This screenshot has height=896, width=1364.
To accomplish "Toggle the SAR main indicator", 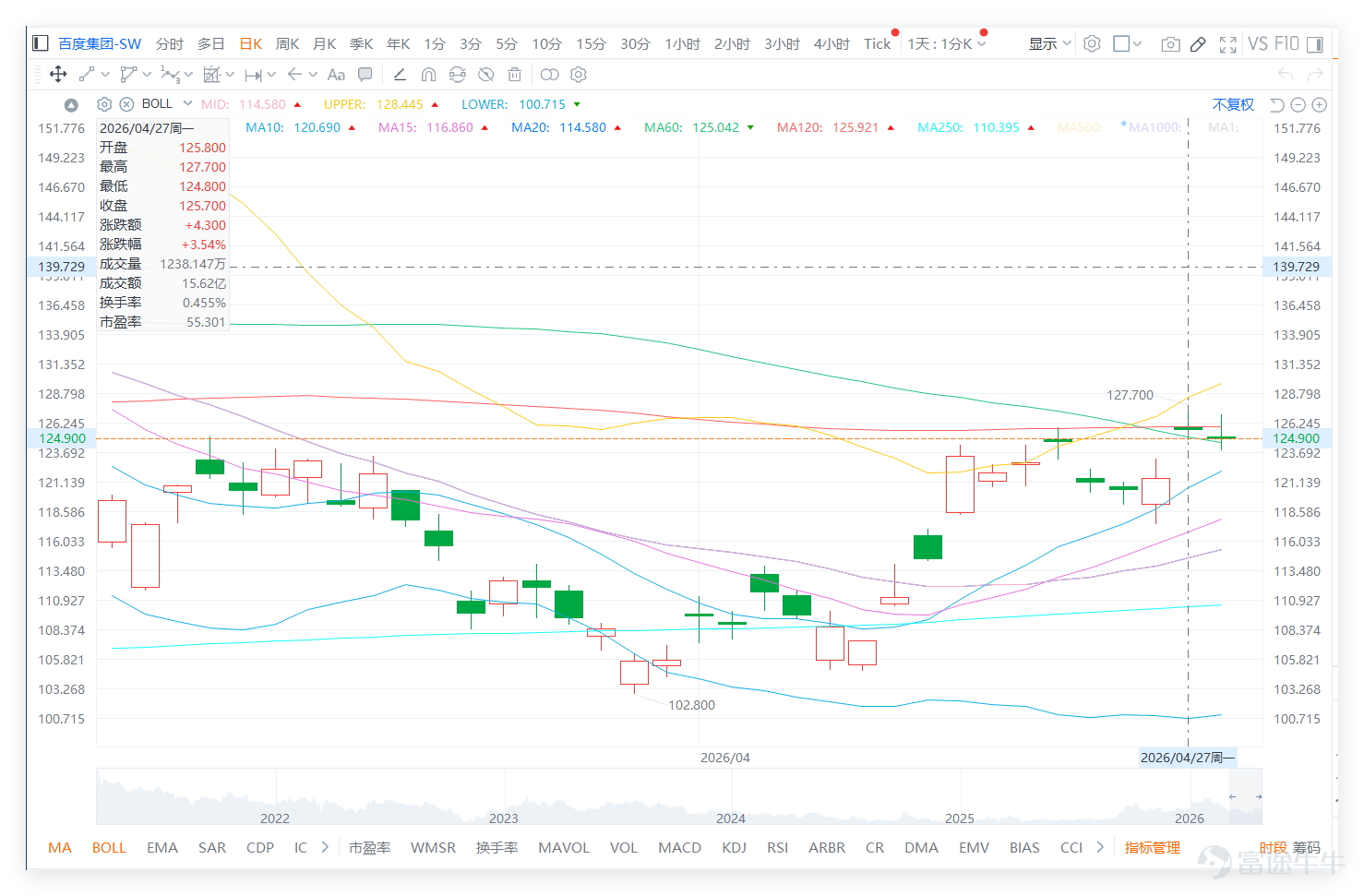I will click(x=212, y=847).
